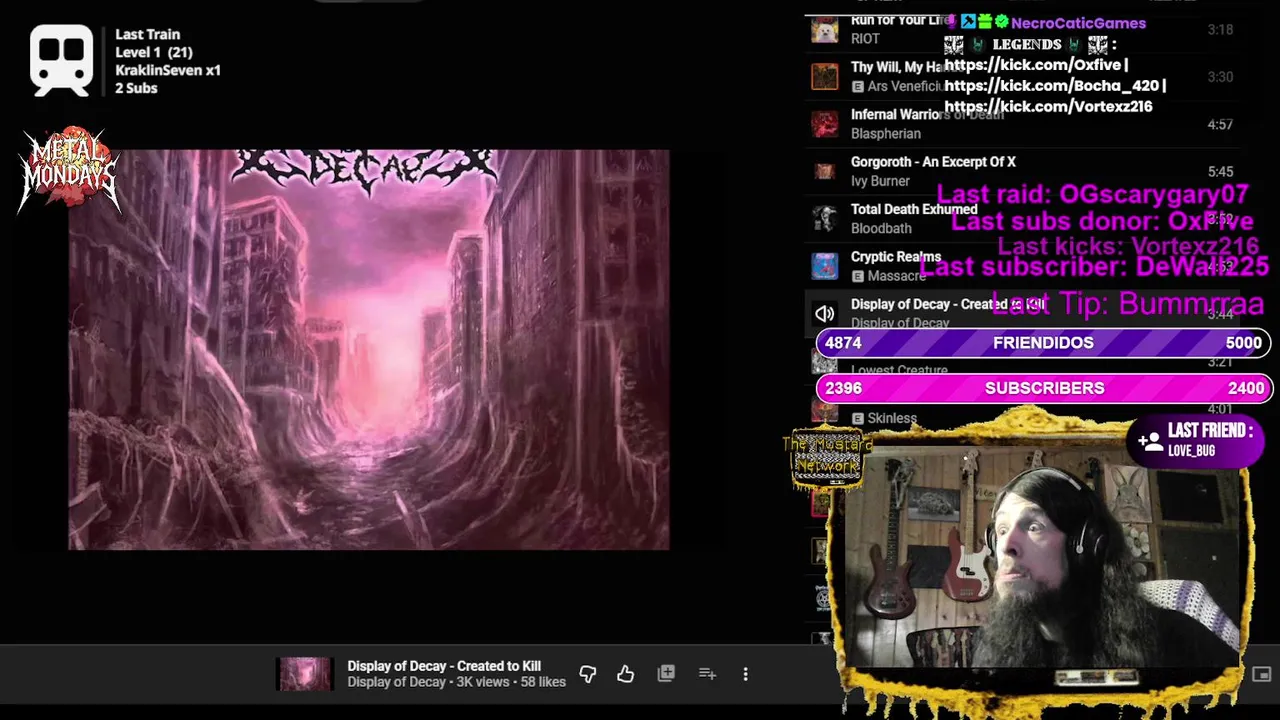Open artist Skinless in queue
1280x720 pixels.
892,419
